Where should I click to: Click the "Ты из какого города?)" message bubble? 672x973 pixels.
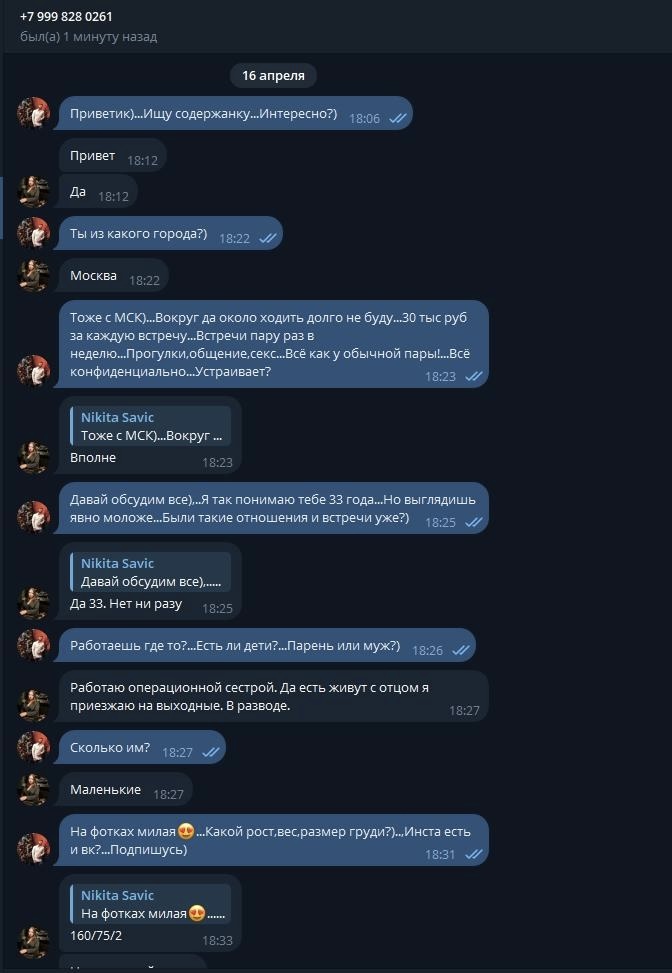[x=170, y=235]
